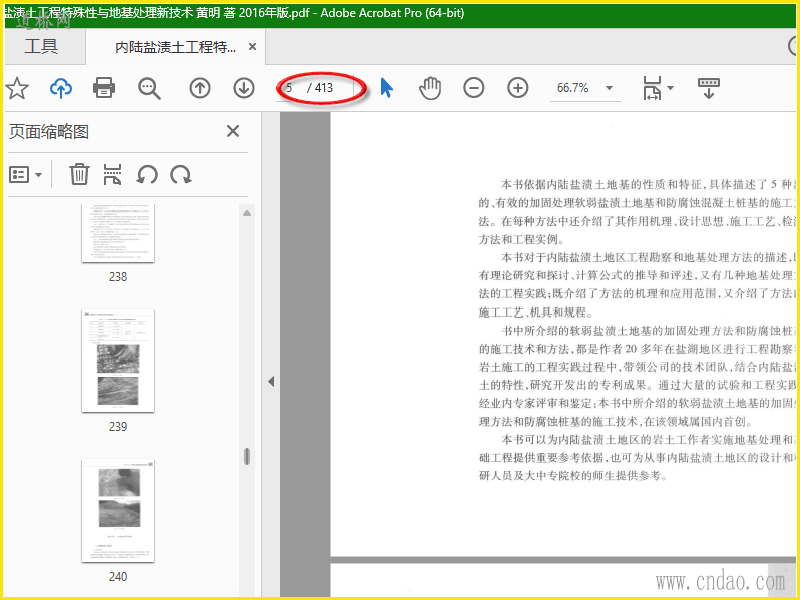This screenshot has width=800, height=600.
Task: Click the 240 page label
Action: coord(118,577)
